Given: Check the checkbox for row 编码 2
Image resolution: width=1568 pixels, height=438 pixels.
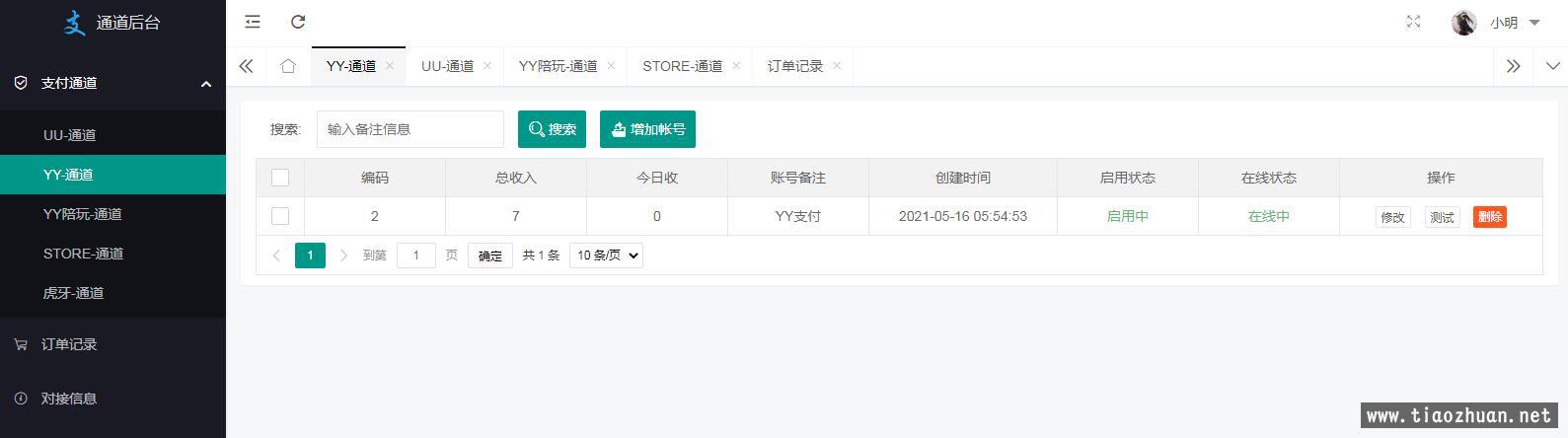Looking at the screenshot, I should (280, 216).
